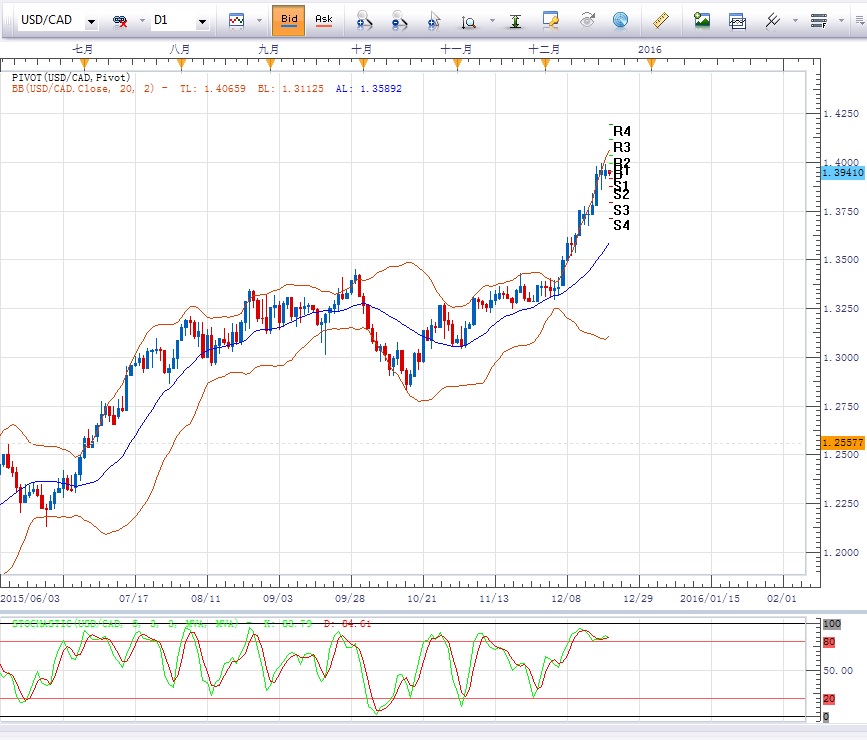Click the zoom out magnifier icon
Viewport: 867px width, 740px height.
[x=398, y=20]
